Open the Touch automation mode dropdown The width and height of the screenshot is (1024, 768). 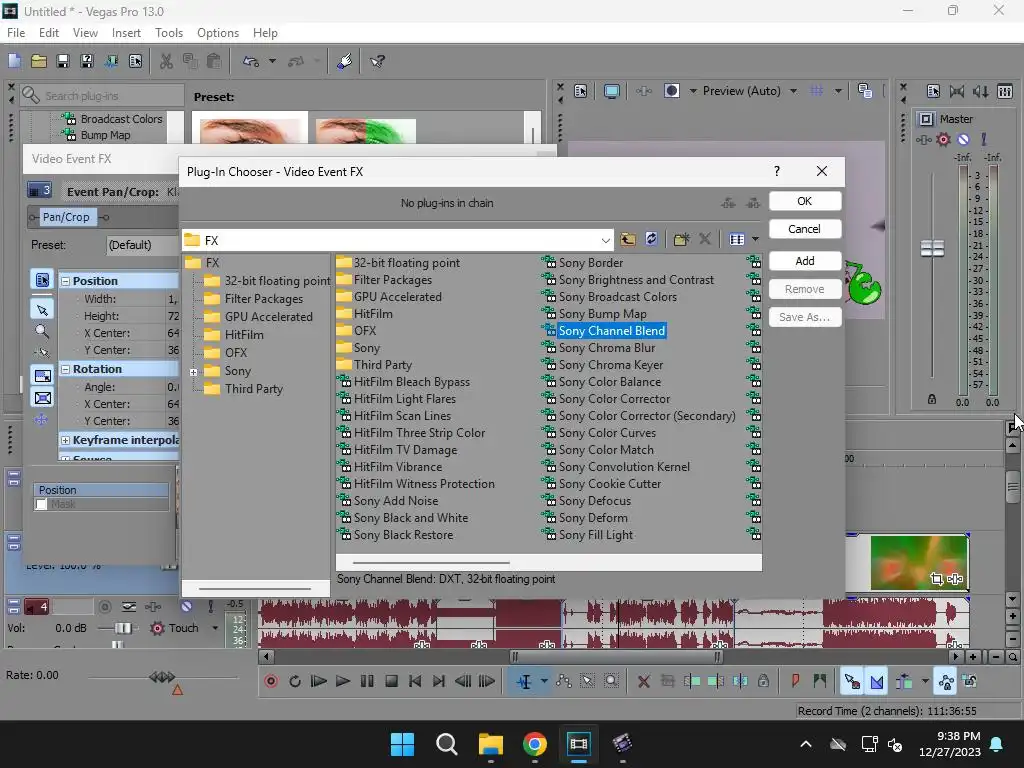(215, 628)
